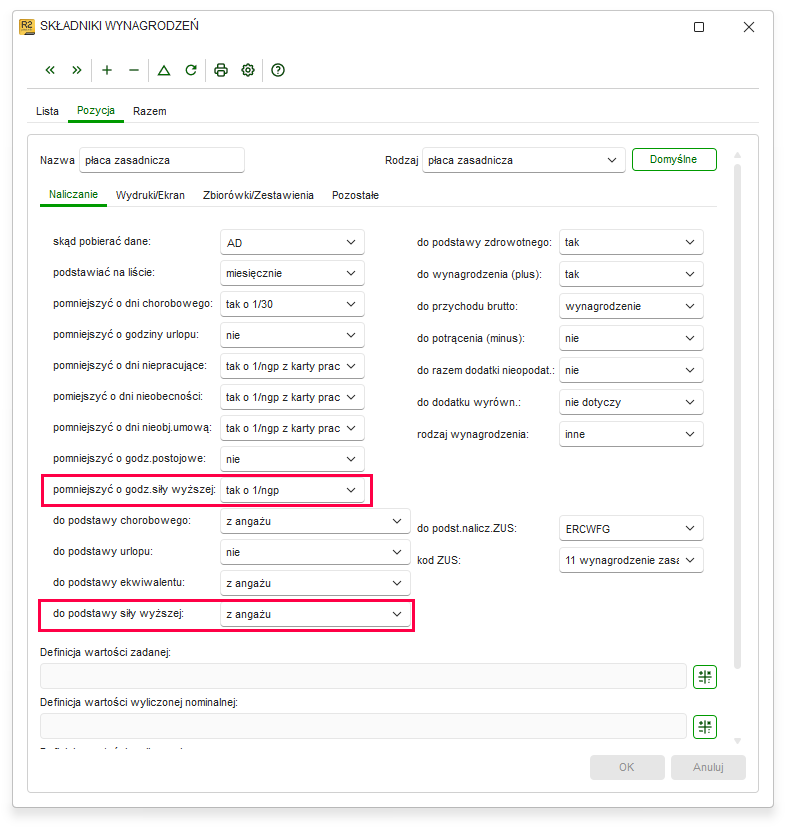This screenshot has width=789, height=835.
Task: Open 'do podstawy siły wyższej' dropdown
Action: pos(315,614)
